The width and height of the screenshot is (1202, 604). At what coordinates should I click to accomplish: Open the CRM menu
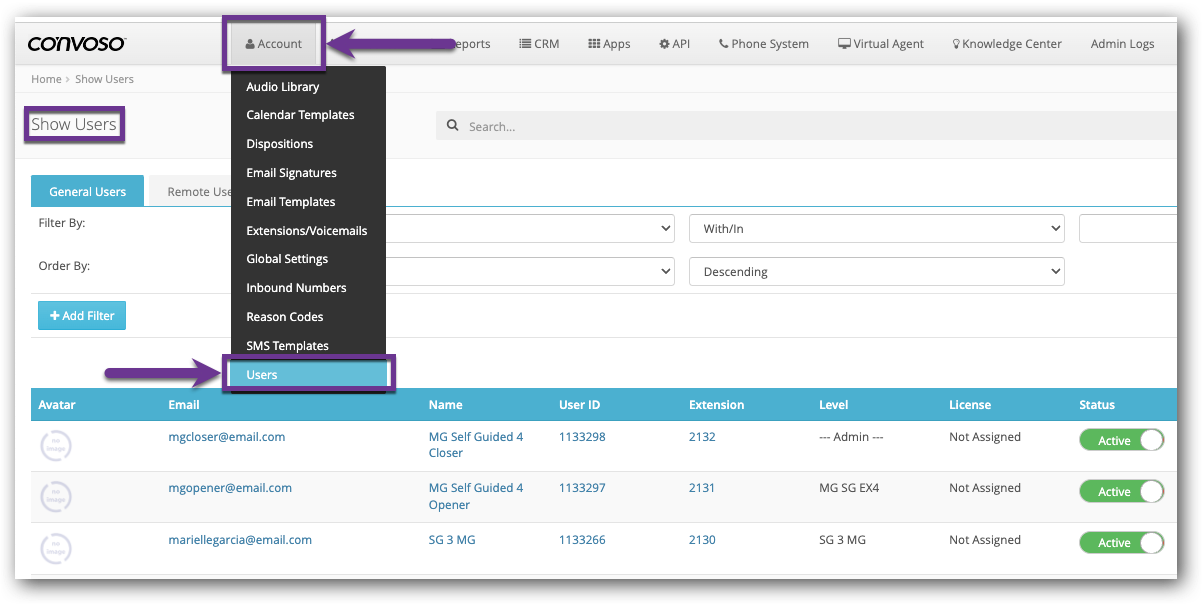[539, 44]
